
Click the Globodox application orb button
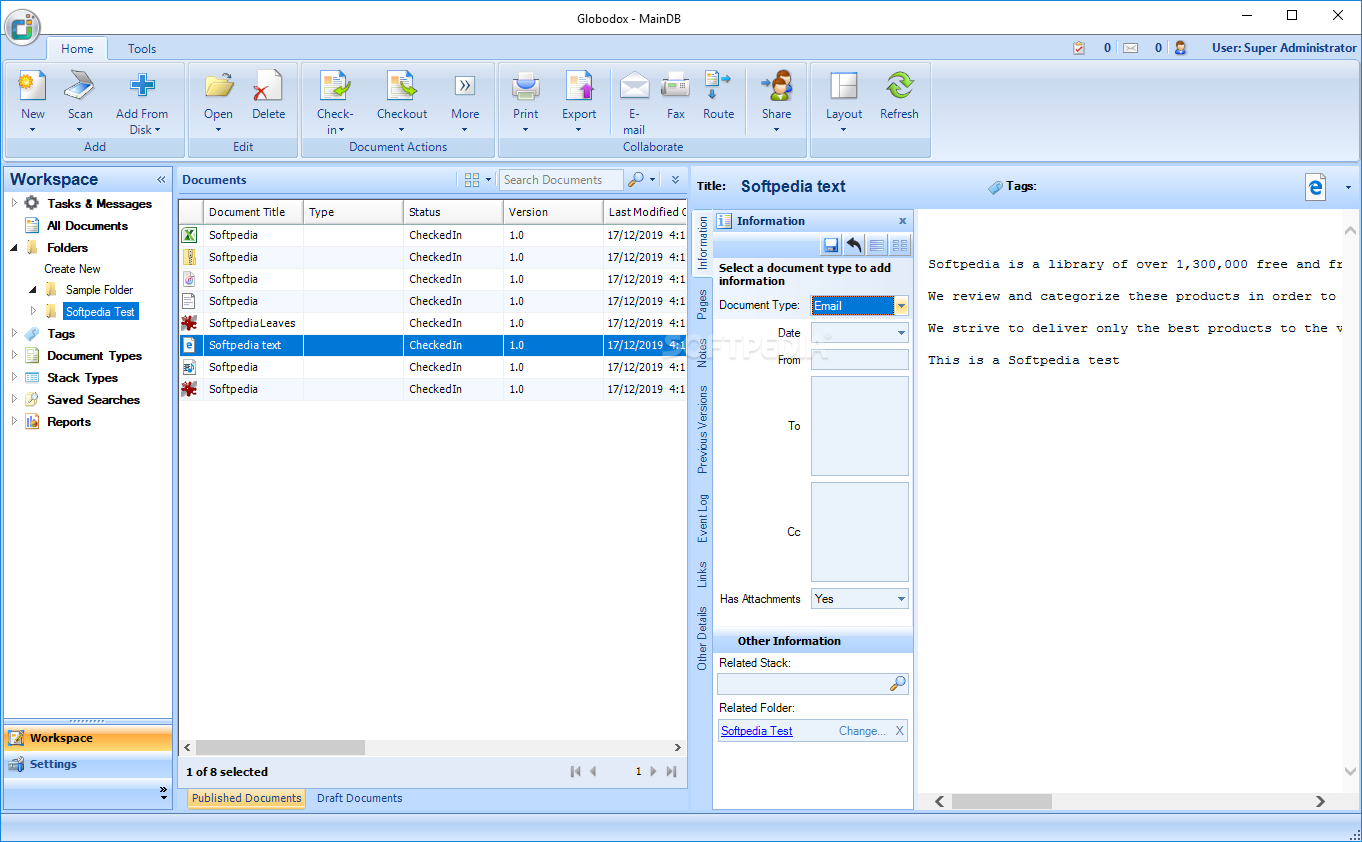(22, 27)
